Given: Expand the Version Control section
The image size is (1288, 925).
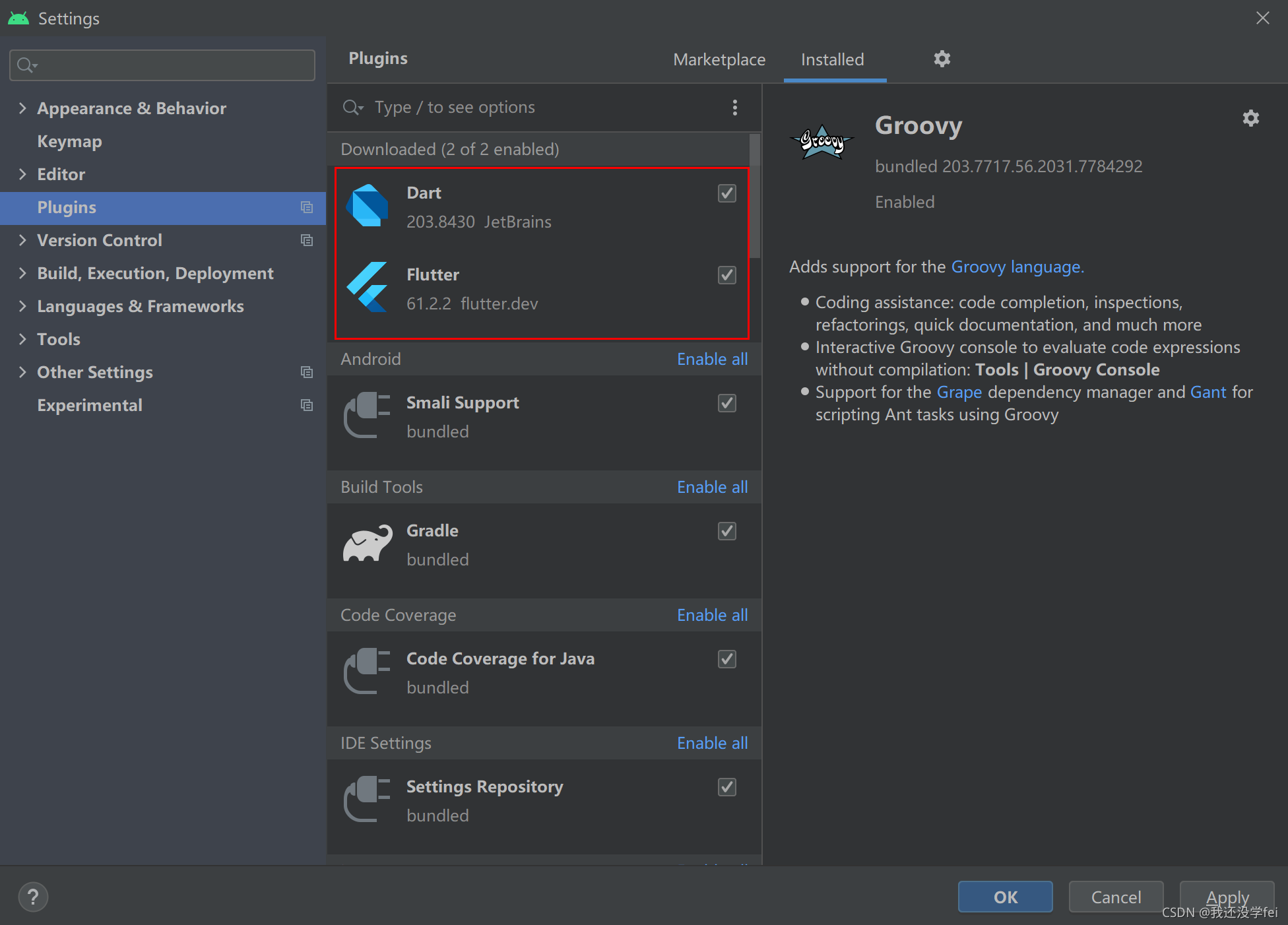Looking at the screenshot, I should (x=22, y=240).
